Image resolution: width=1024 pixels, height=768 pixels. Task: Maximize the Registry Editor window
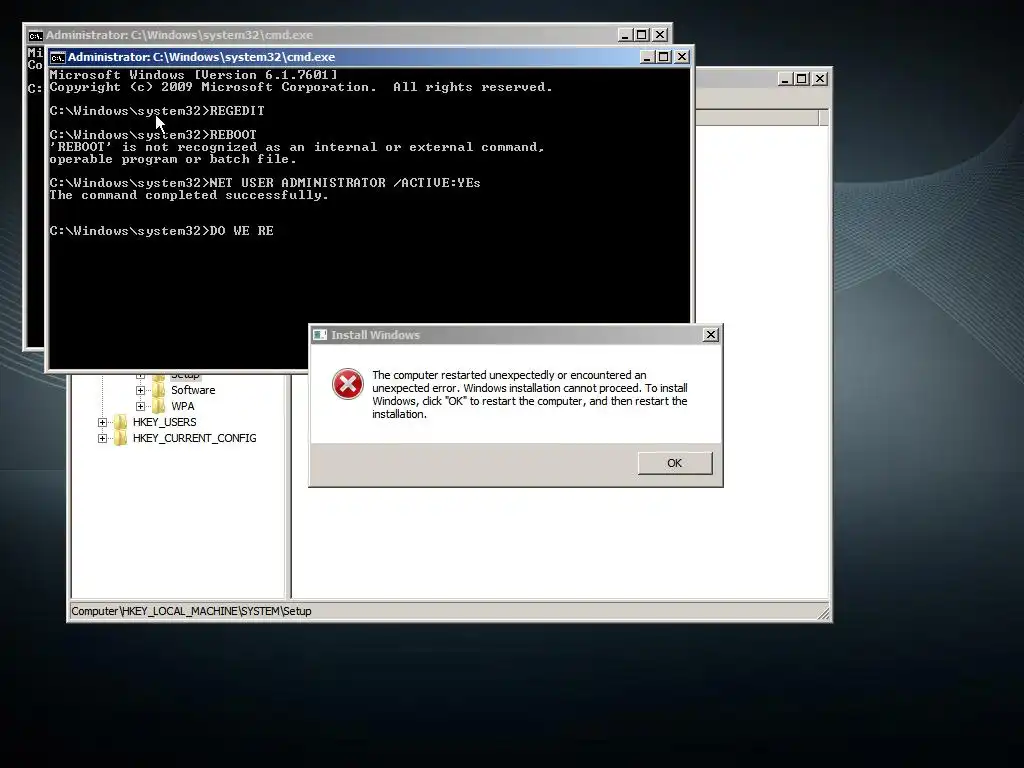click(802, 79)
